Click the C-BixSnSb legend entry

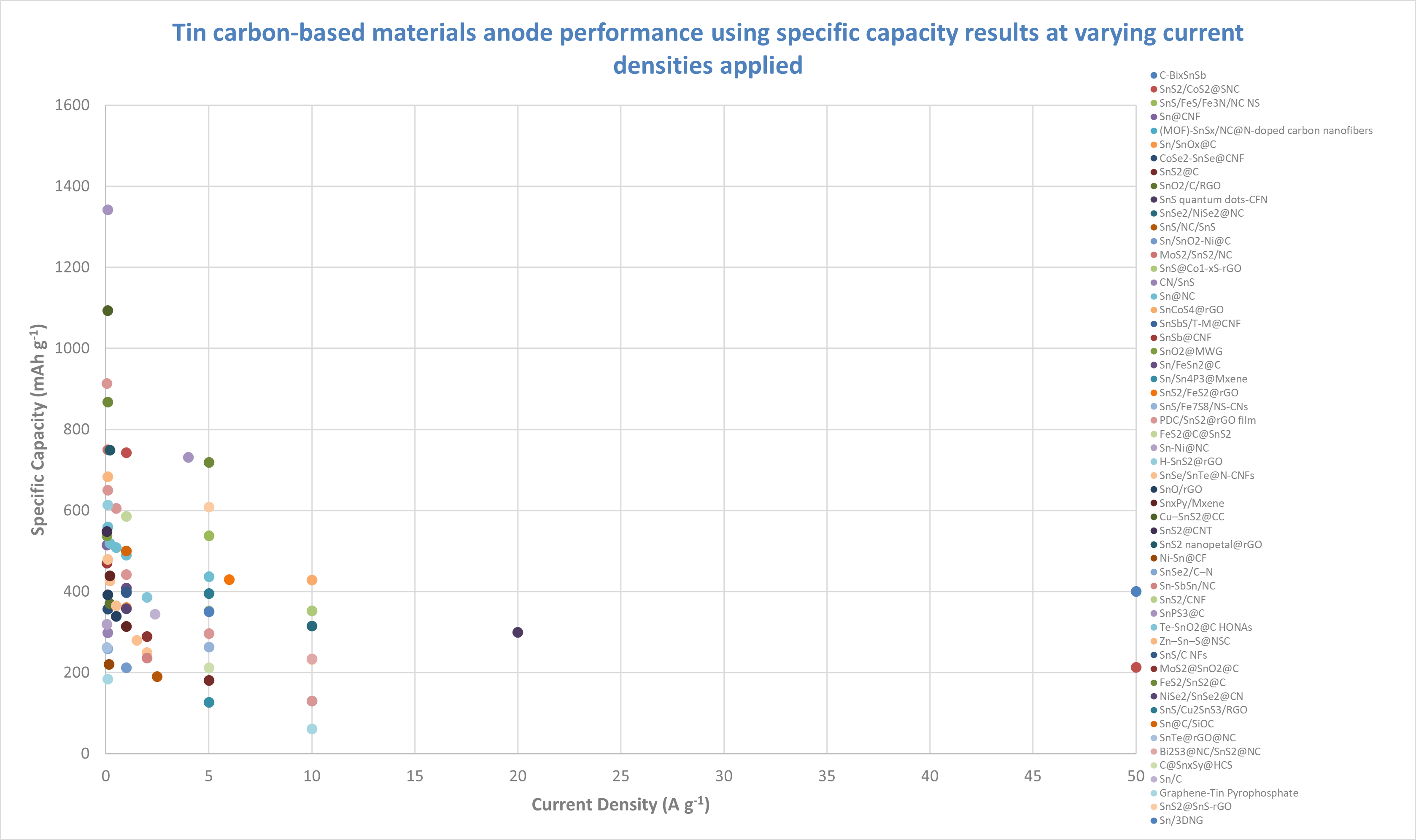point(1182,75)
